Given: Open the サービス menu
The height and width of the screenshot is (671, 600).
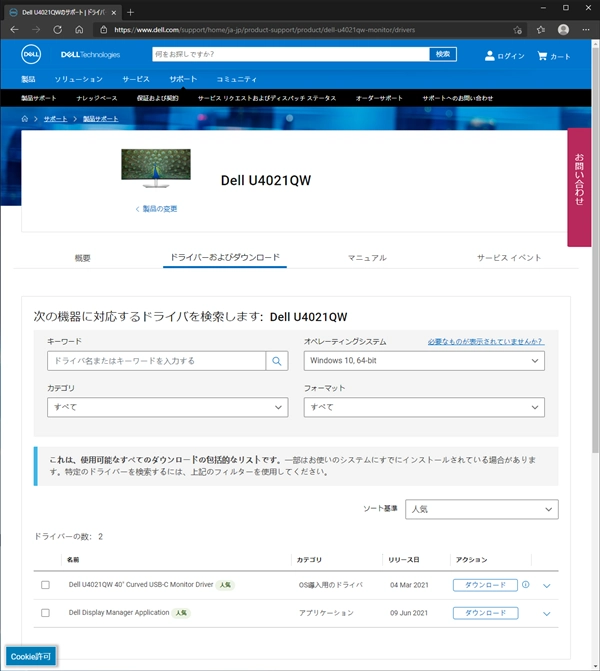Looking at the screenshot, I should click(x=136, y=79).
